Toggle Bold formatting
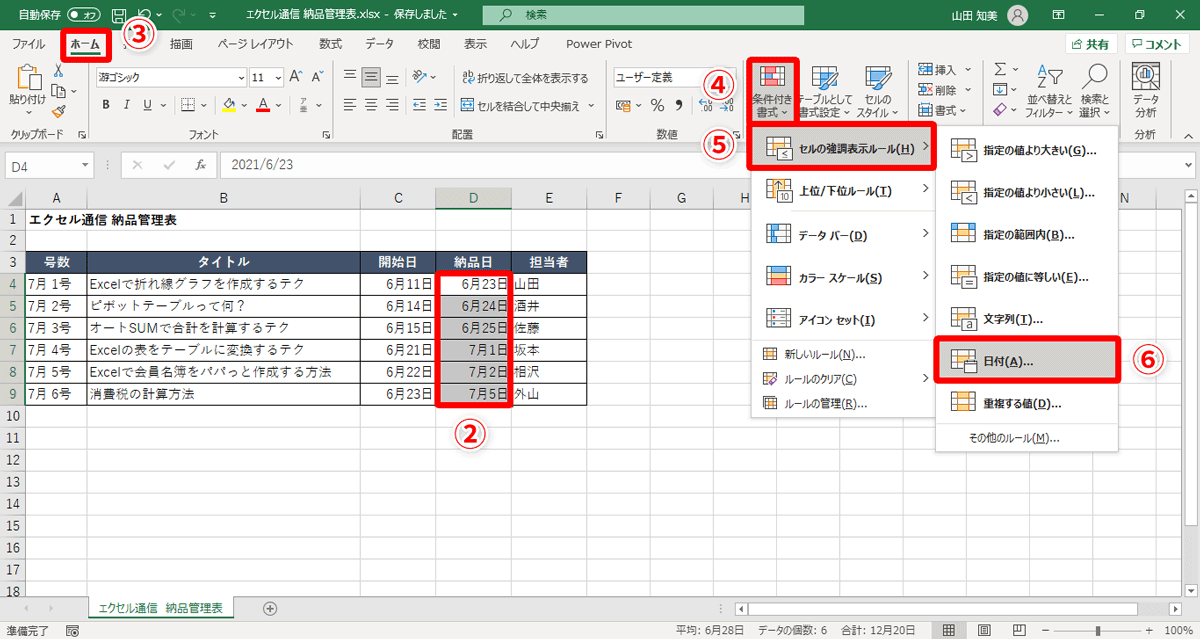 point(104,104)
